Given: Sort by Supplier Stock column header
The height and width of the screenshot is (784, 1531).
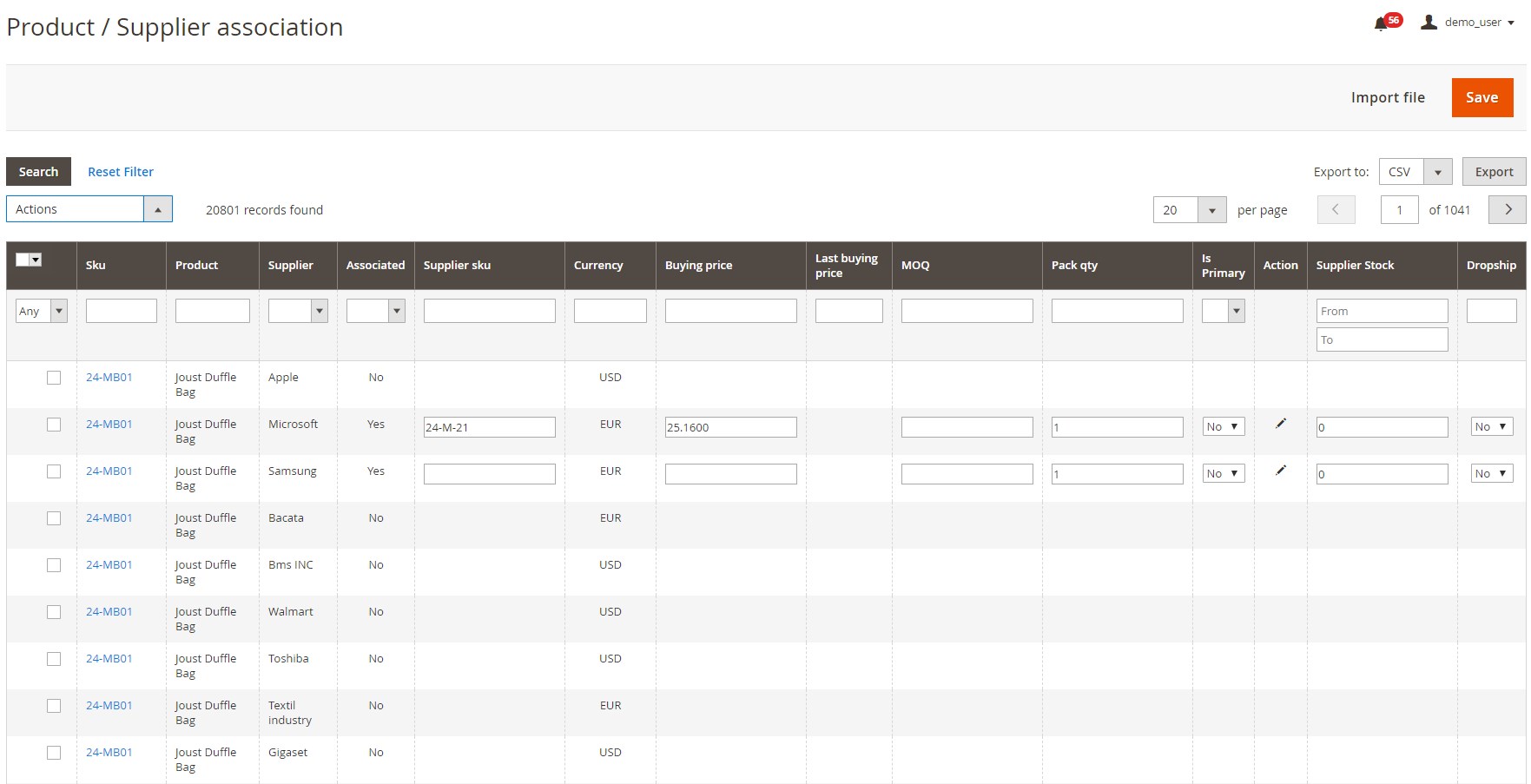Looking at the screenshot, I should [1355, 265].
